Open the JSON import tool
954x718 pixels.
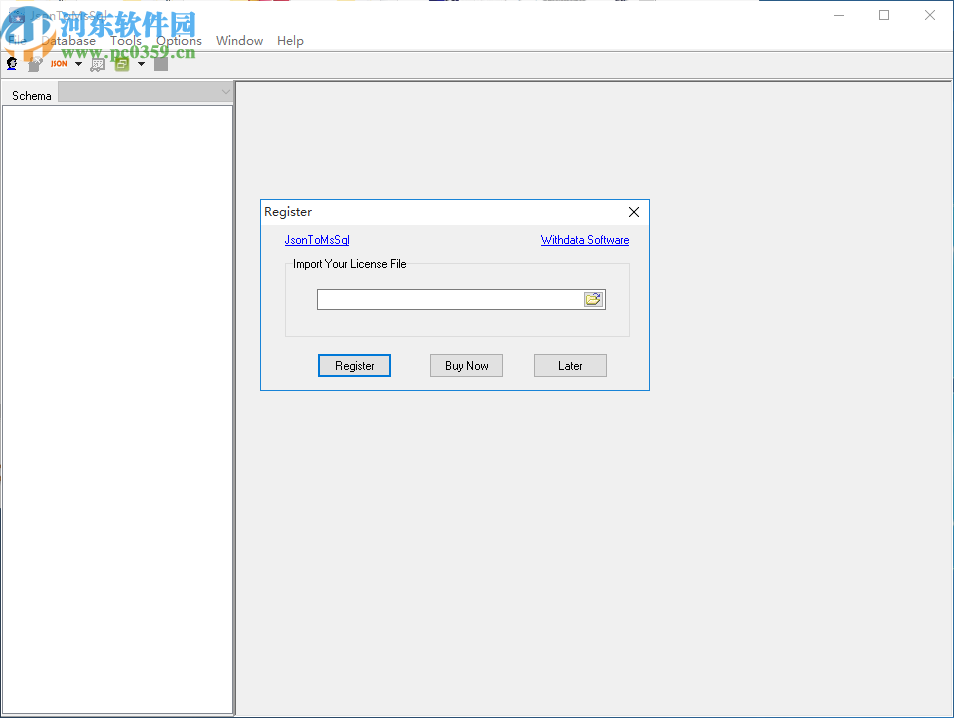pyautogui.click(x=58, y=63)
